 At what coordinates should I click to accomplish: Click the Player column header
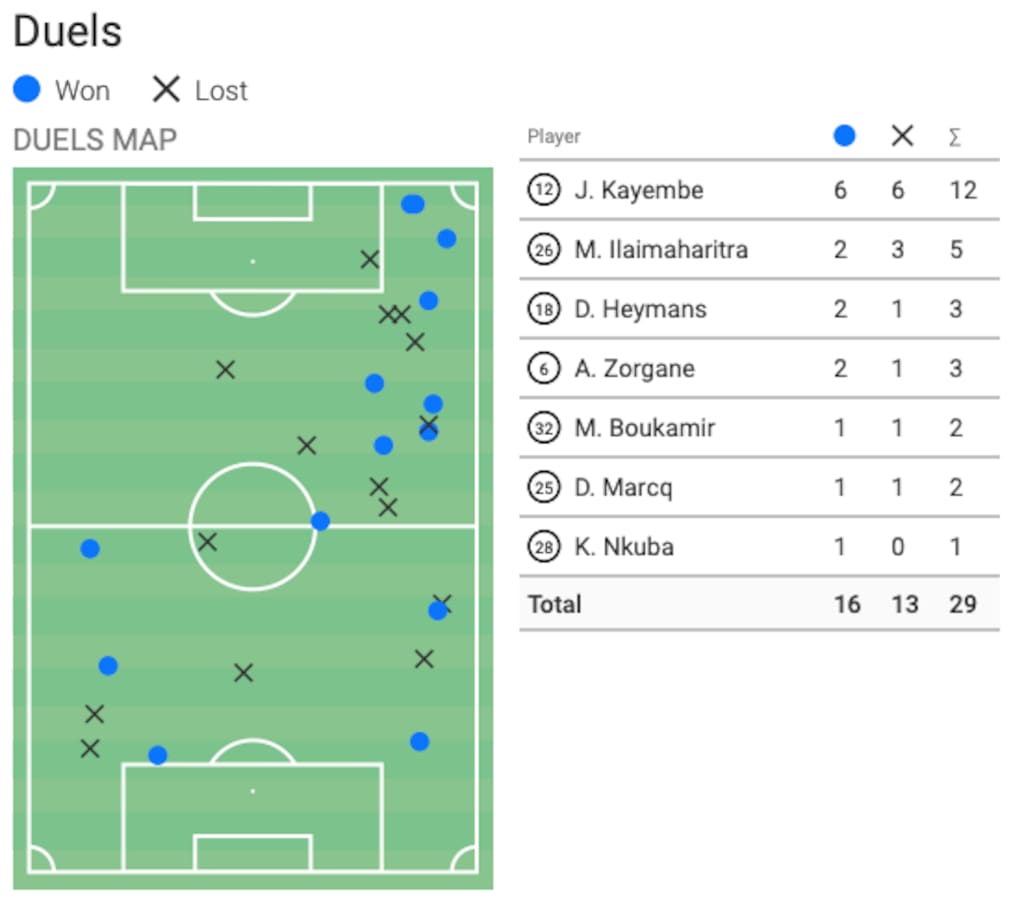pyautogui.click(x=554, y=137)
